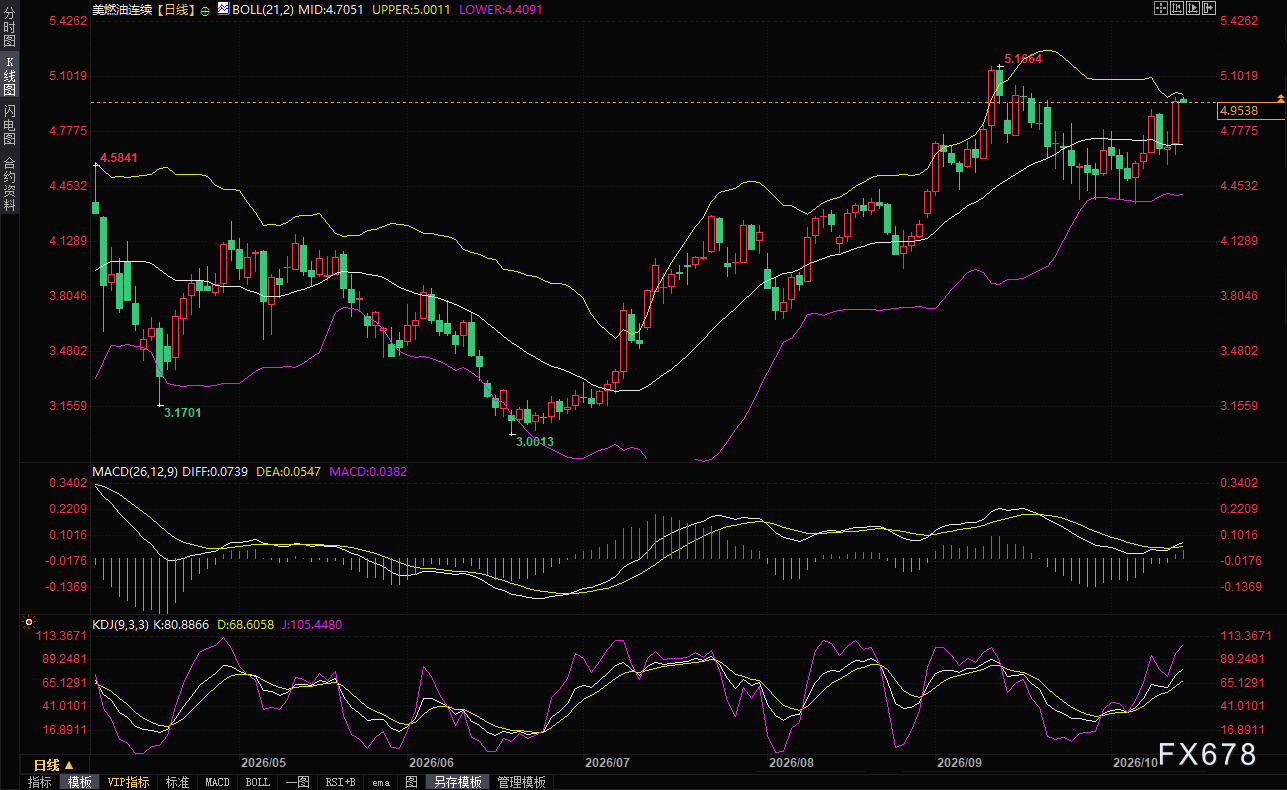Click the chart icon with play triangle

1193,8
